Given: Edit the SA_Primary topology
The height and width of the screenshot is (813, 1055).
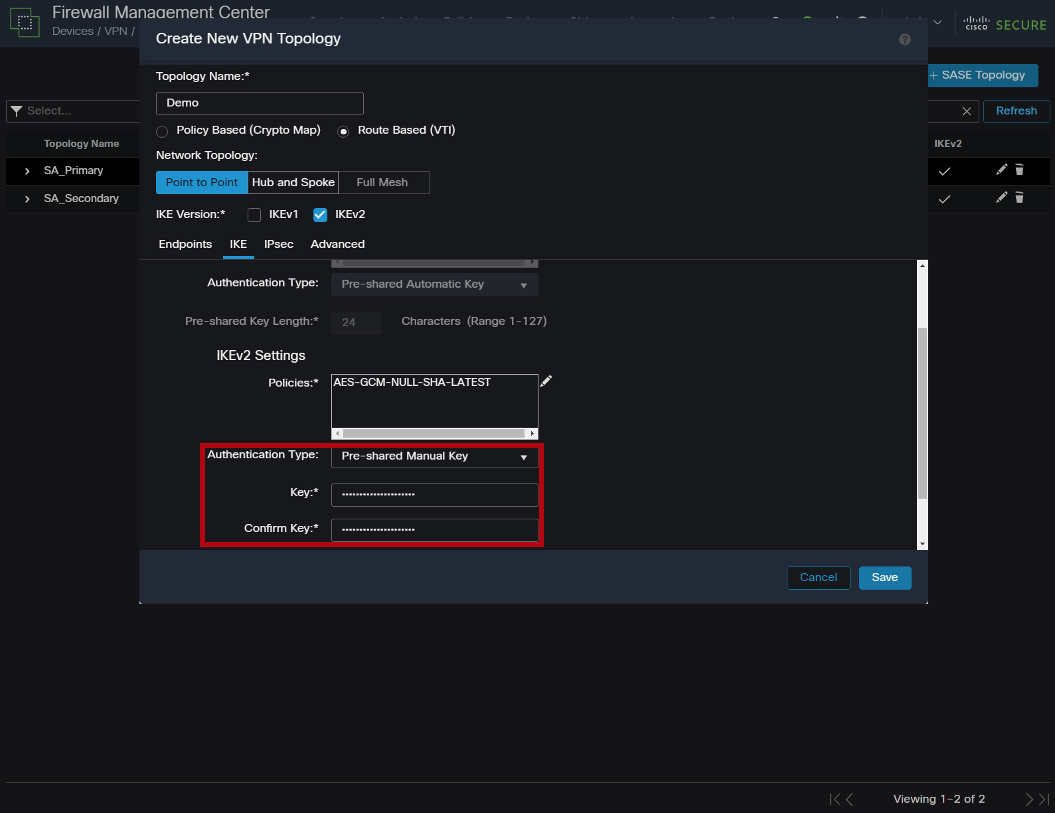Looking at the screenshot, I should [x=1001, y=170].
